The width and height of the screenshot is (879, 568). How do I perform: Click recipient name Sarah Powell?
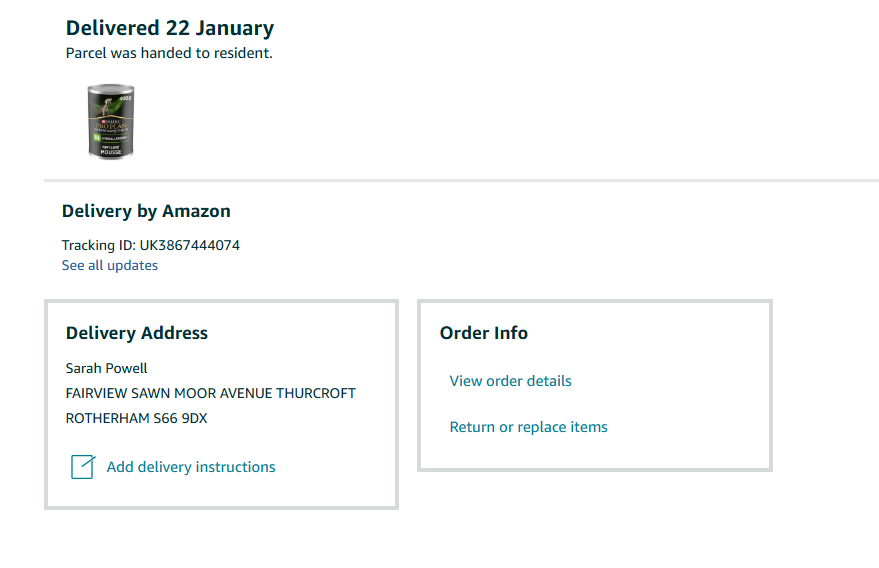coord(107,368)
